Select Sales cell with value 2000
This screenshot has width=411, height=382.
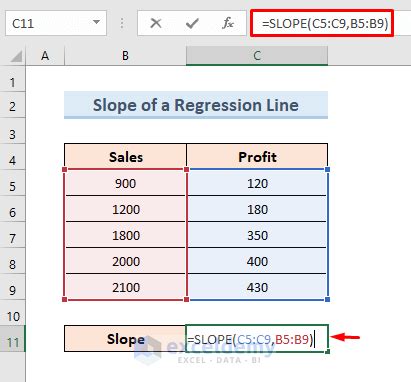125,261
